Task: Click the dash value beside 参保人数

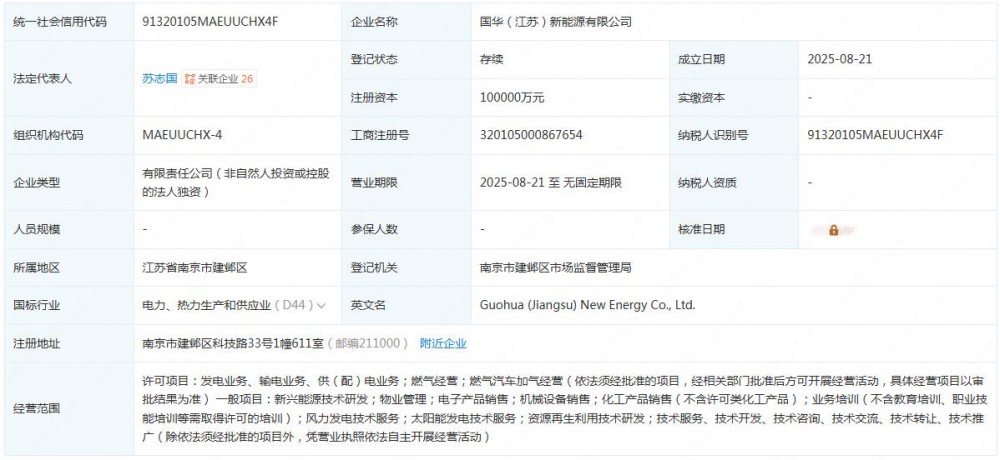Action: pos(483,230)
